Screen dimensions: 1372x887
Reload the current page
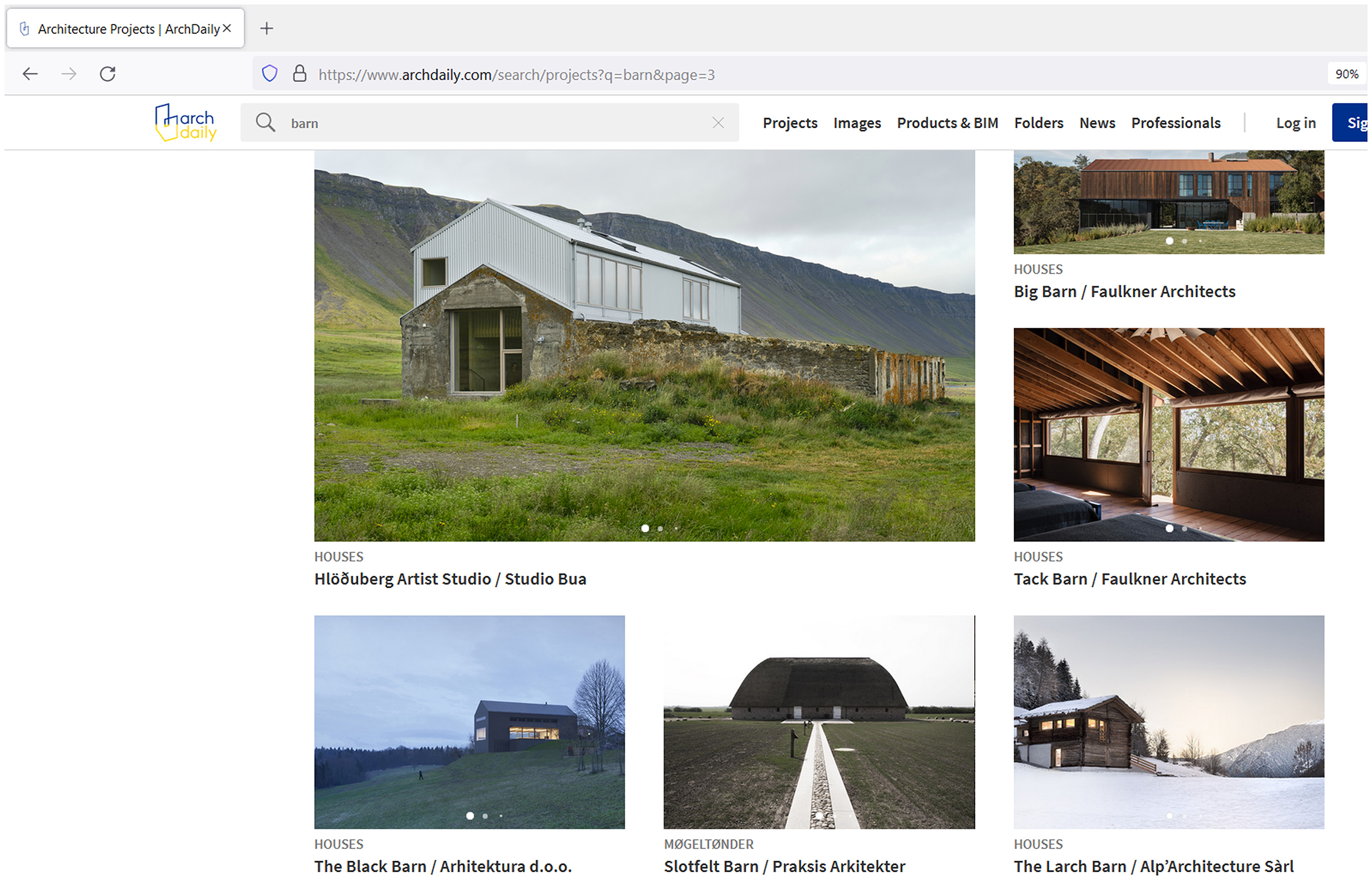tap(108, 74)
